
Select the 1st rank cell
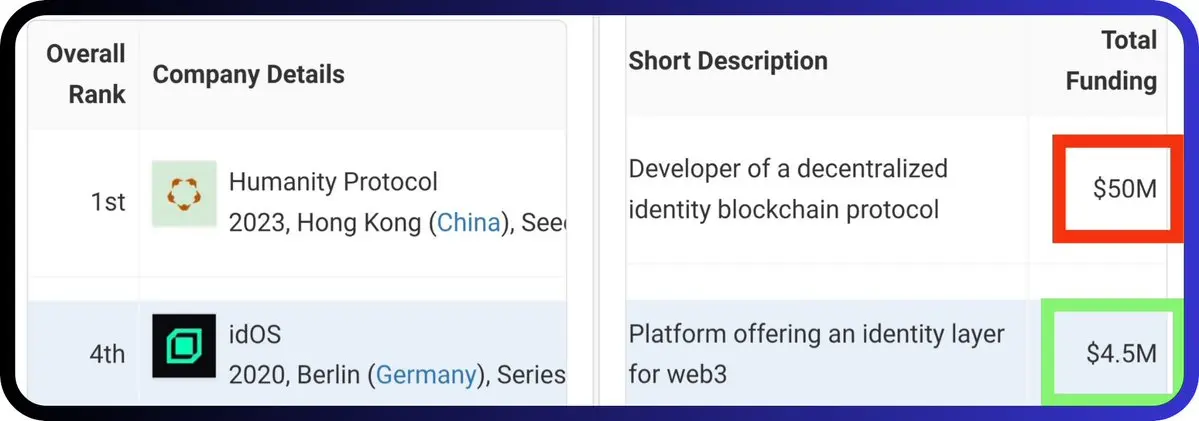[x=108, y=202]
